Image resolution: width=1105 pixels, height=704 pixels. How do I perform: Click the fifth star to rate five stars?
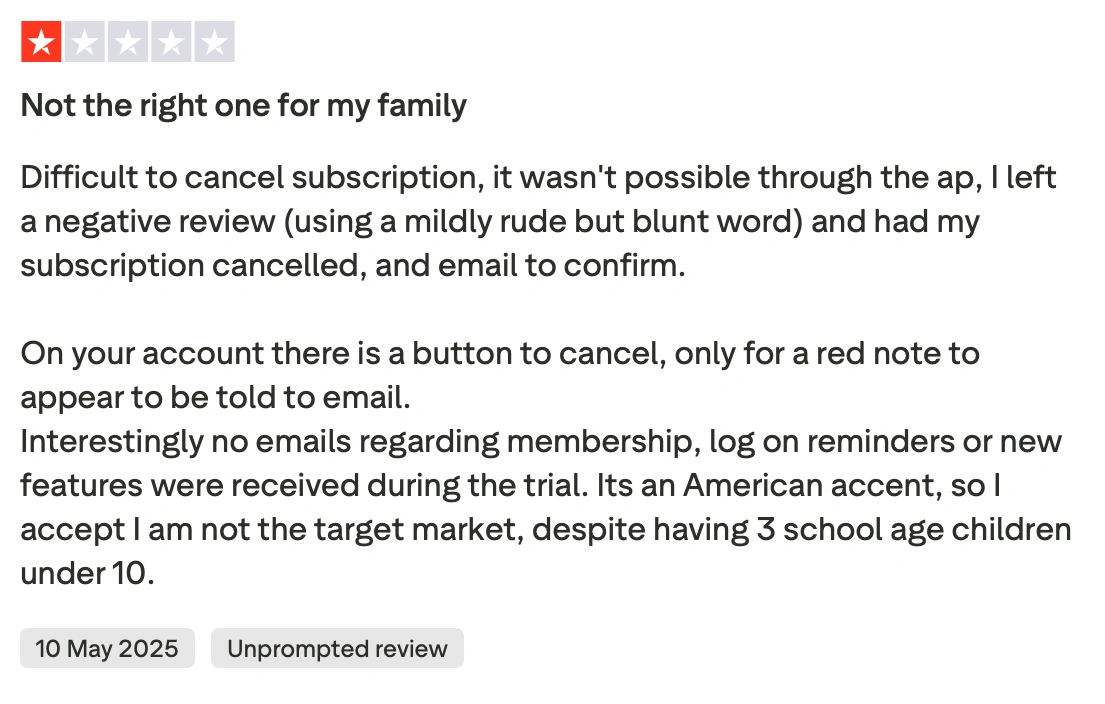(x=214, y=40)
